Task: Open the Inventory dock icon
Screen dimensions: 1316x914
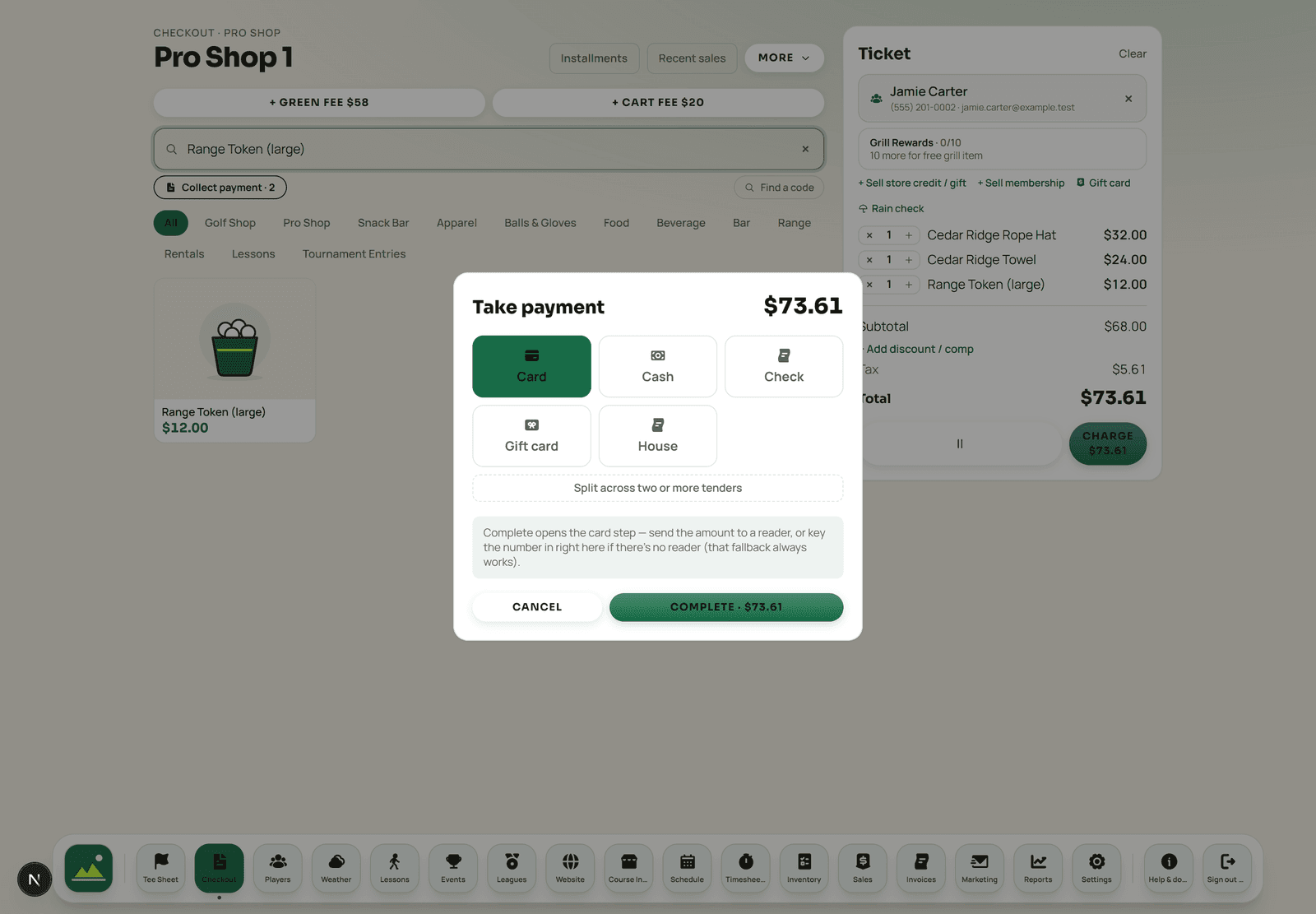Action: click(804, 868)
